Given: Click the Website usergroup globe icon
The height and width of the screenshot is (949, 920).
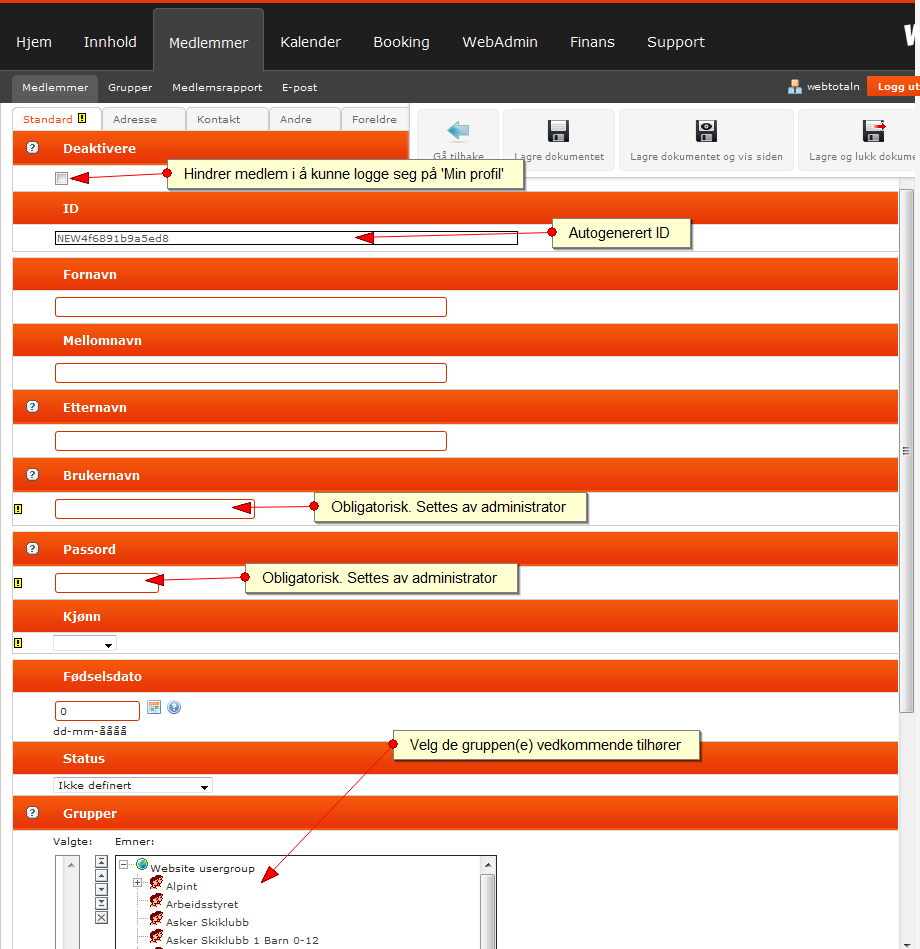Looking at the screenshot, I should pyautogui.click(x=142, y=864).
